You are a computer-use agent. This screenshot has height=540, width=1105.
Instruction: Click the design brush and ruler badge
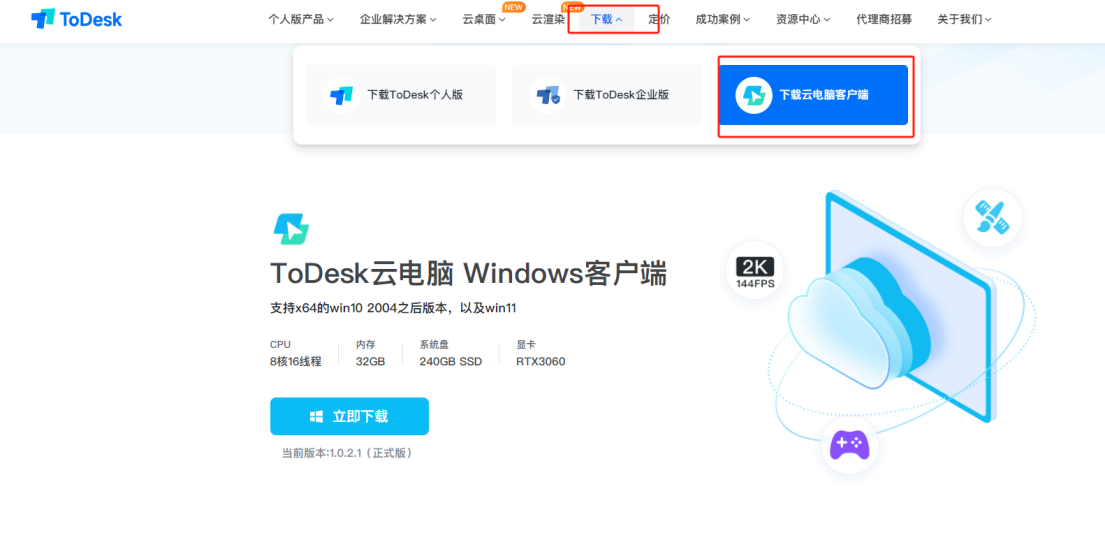(x=992, y=217)
